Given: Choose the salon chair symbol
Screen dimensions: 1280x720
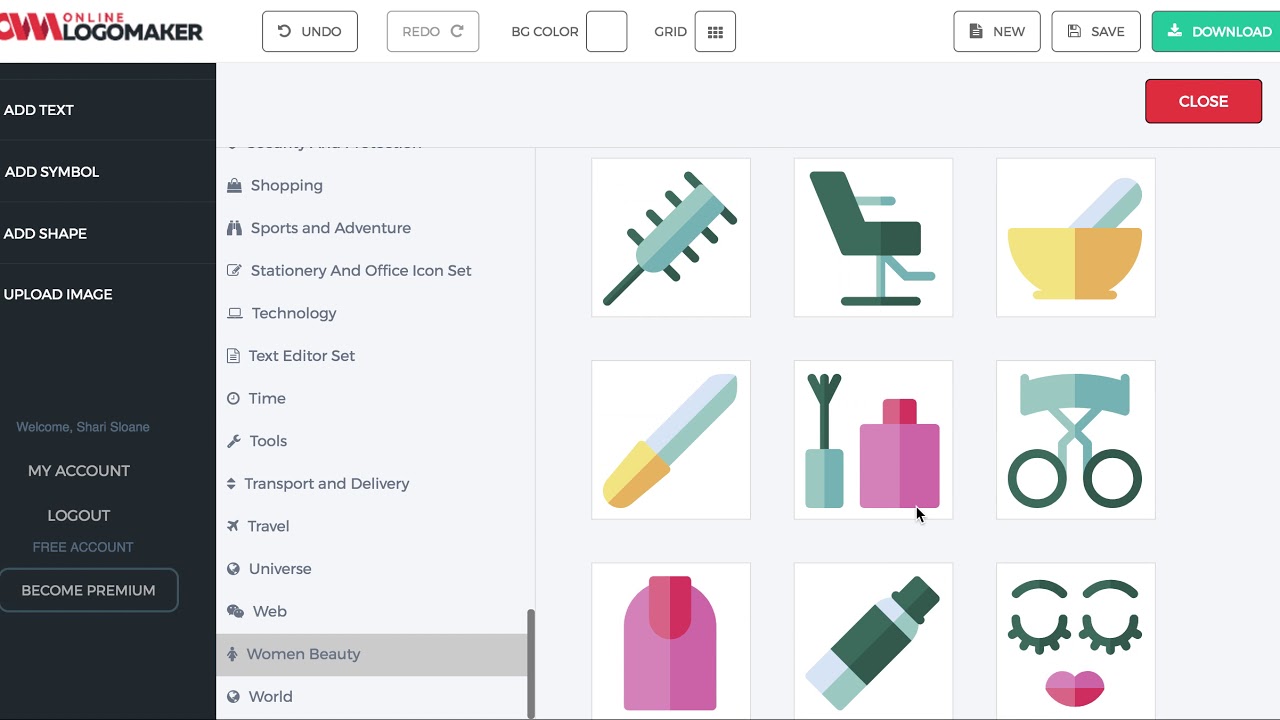Looking at the screenshot, I should pyautogui.click(x=873, y=238).
